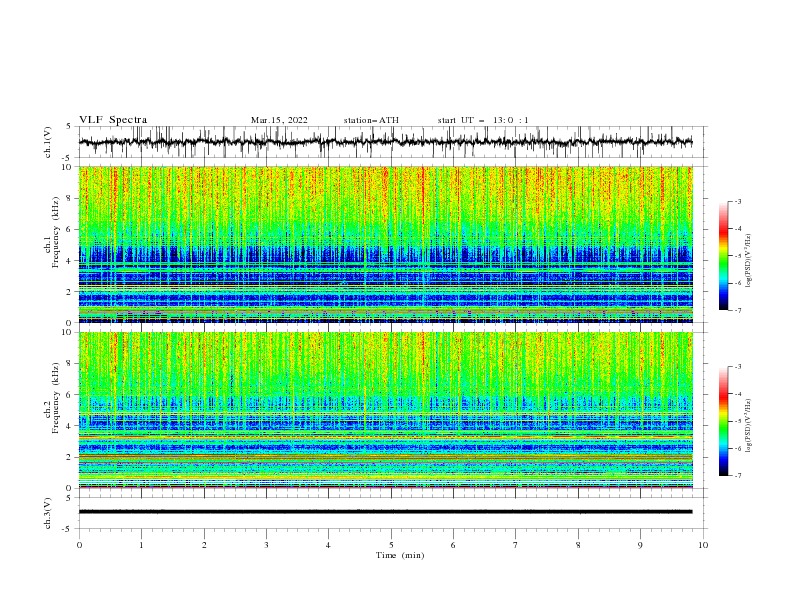Click the 6 kHz tick on ch.1 frequency axis
Viewport: 792px width, 612px height.
(x=70, y=229)
